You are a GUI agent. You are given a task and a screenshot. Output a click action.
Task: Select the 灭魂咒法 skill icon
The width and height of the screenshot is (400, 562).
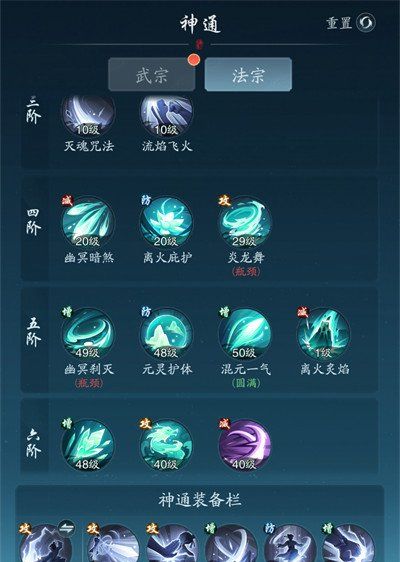(x=88, y=115)
